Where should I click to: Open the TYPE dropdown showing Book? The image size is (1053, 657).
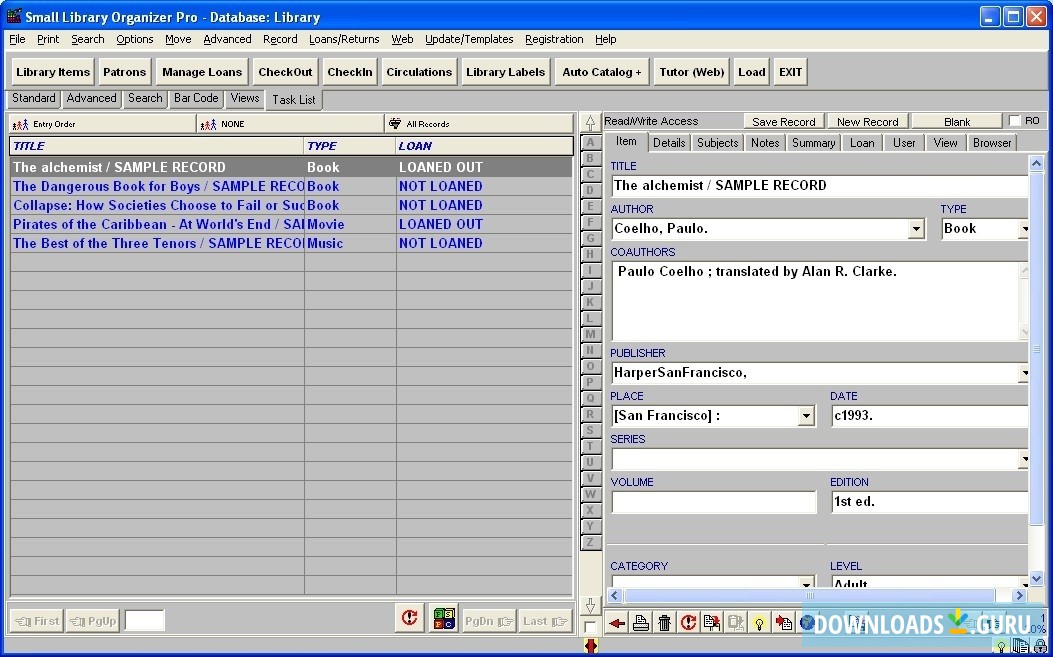click(x=1026, y=229)
